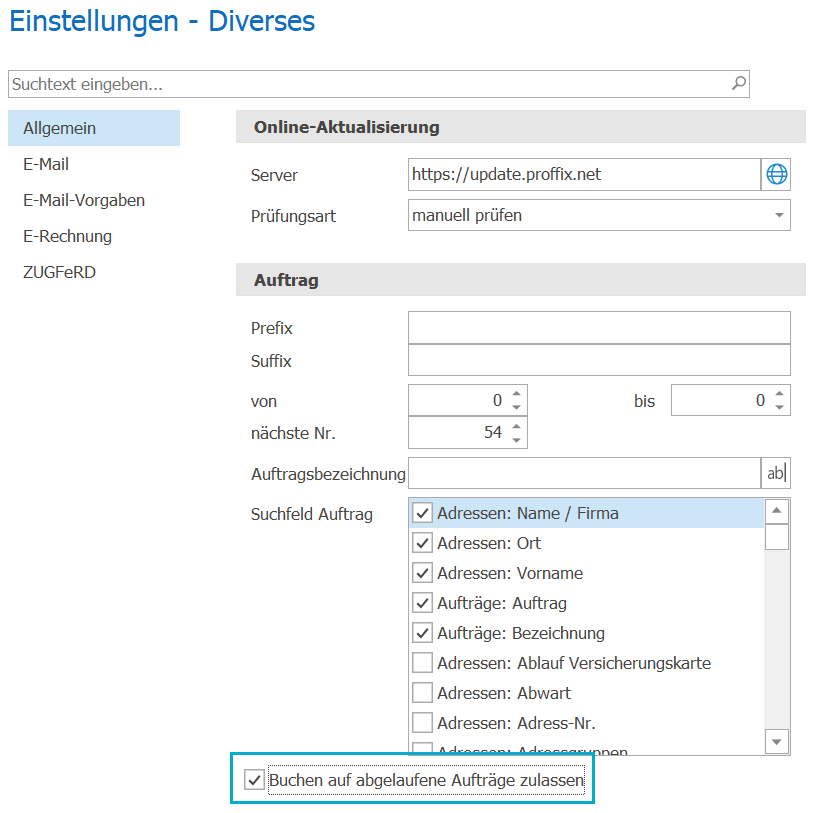
Task: Uncheck 'Adressen: Ort' checkbox
Action: pos(423,543)
